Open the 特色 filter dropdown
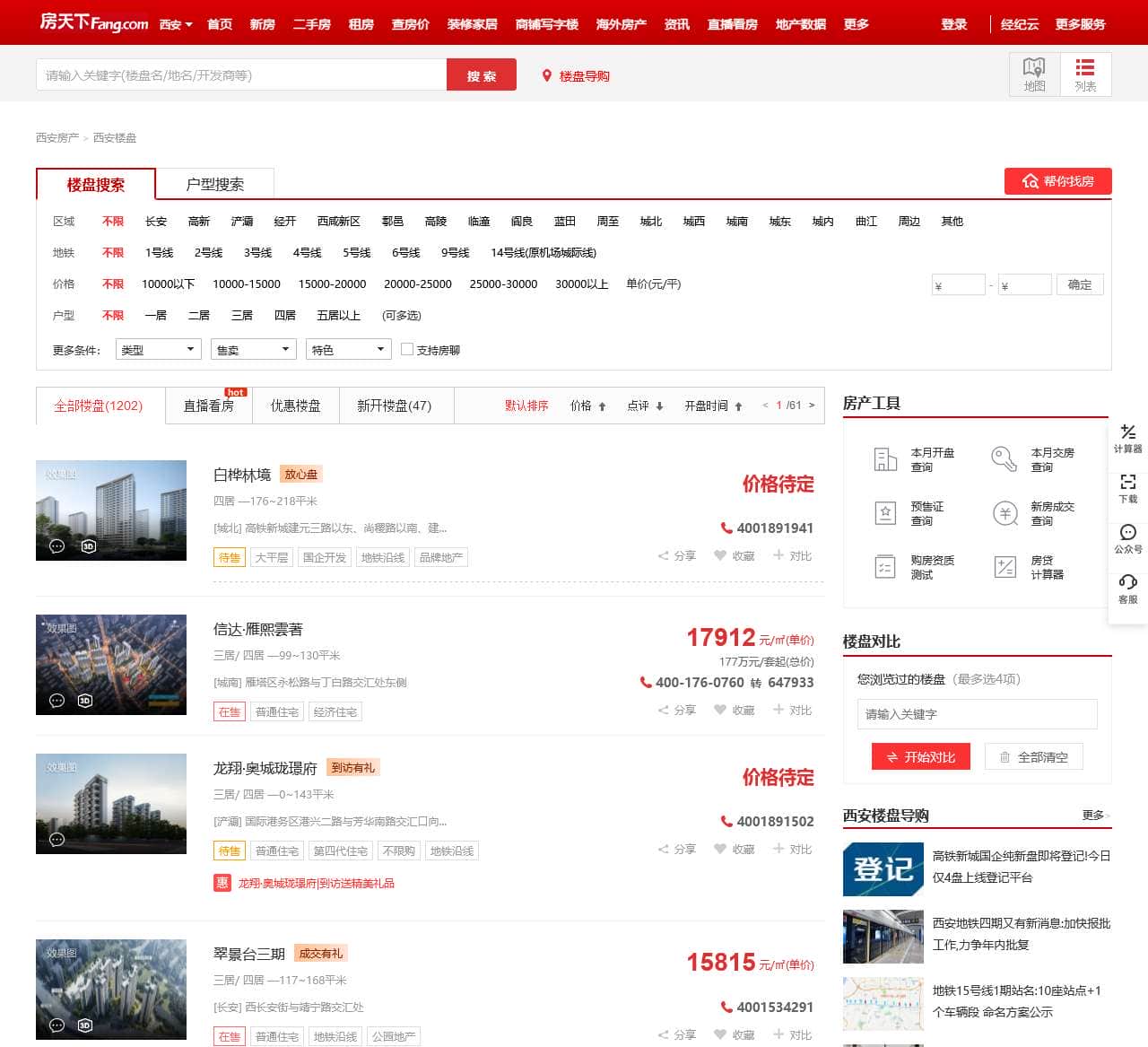 [348, 349]
